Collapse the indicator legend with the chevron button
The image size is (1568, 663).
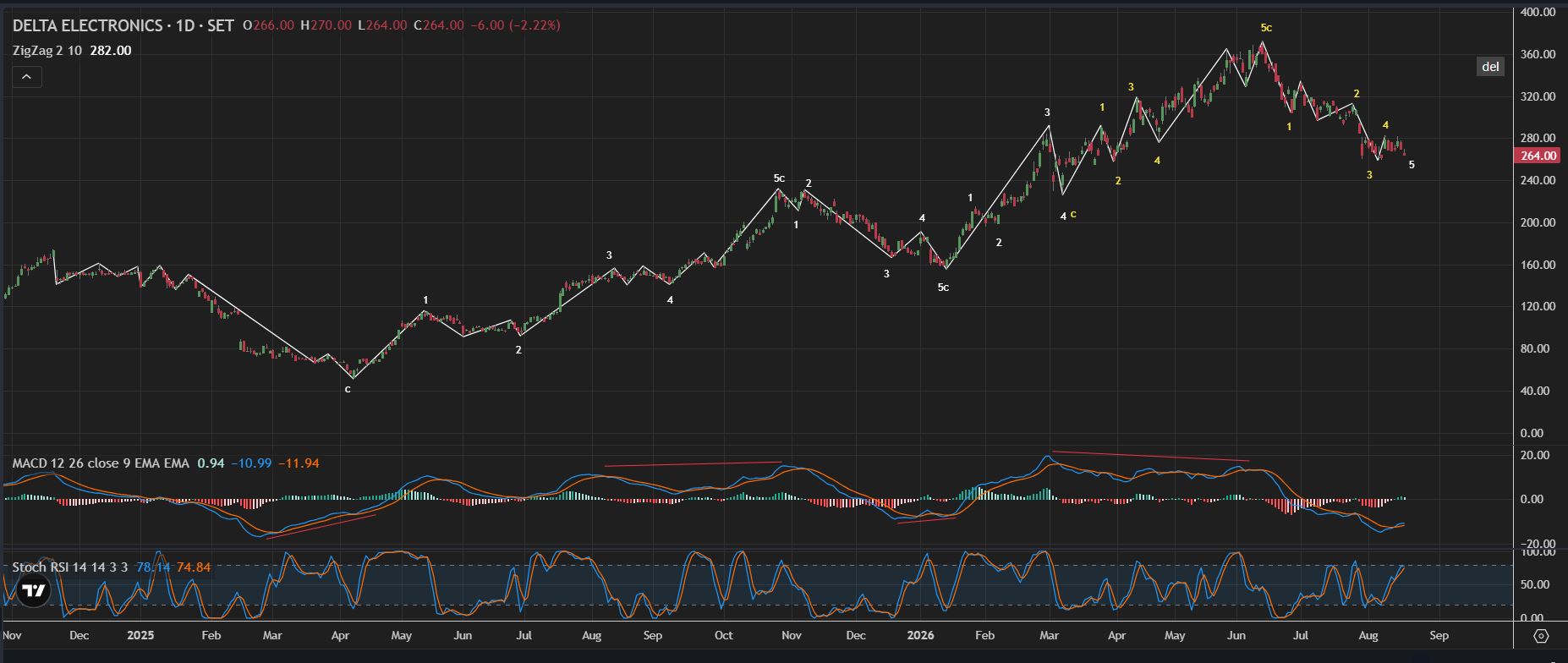click(27, 77)
